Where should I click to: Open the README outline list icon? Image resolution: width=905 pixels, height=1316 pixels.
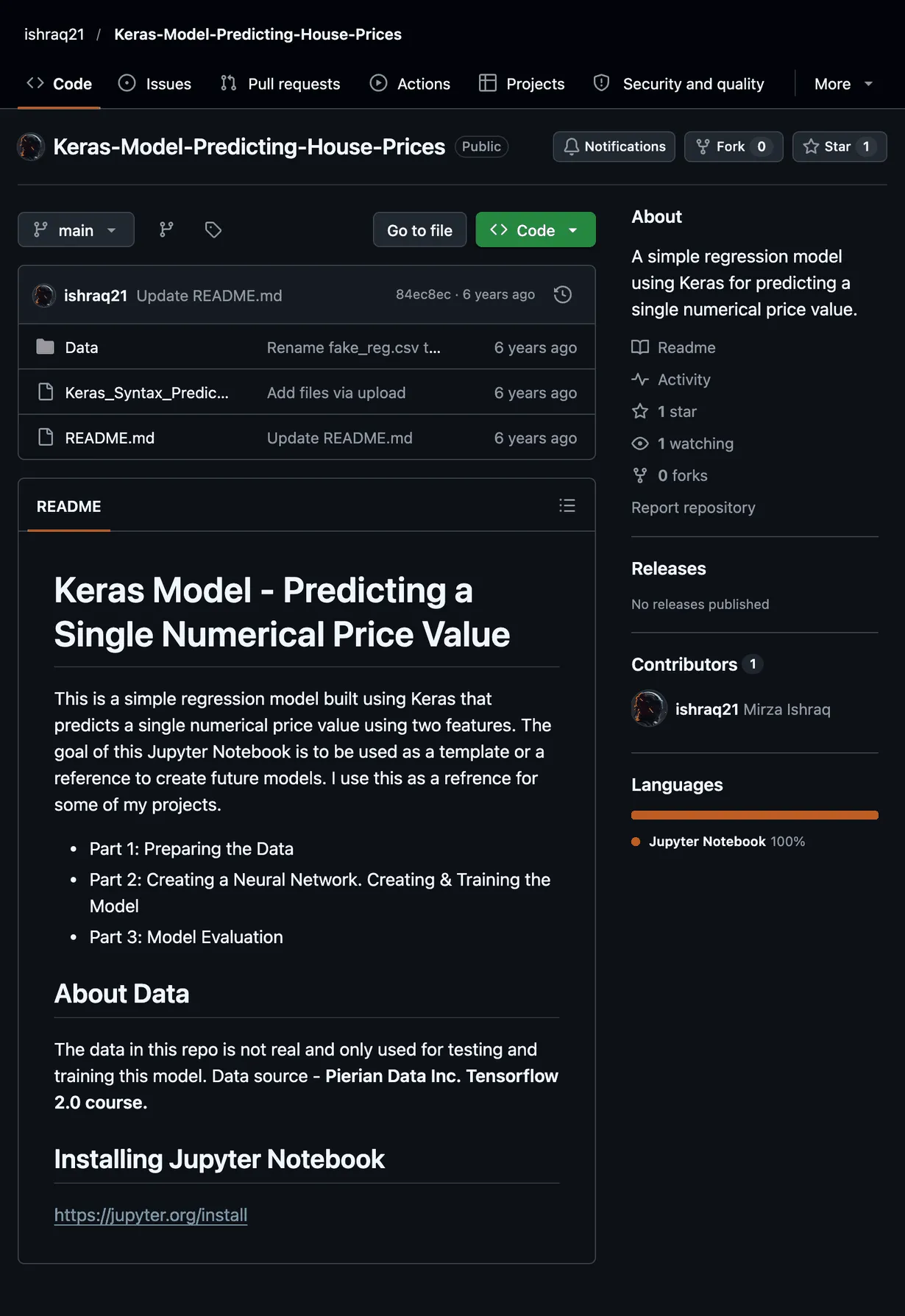[567, 505]
